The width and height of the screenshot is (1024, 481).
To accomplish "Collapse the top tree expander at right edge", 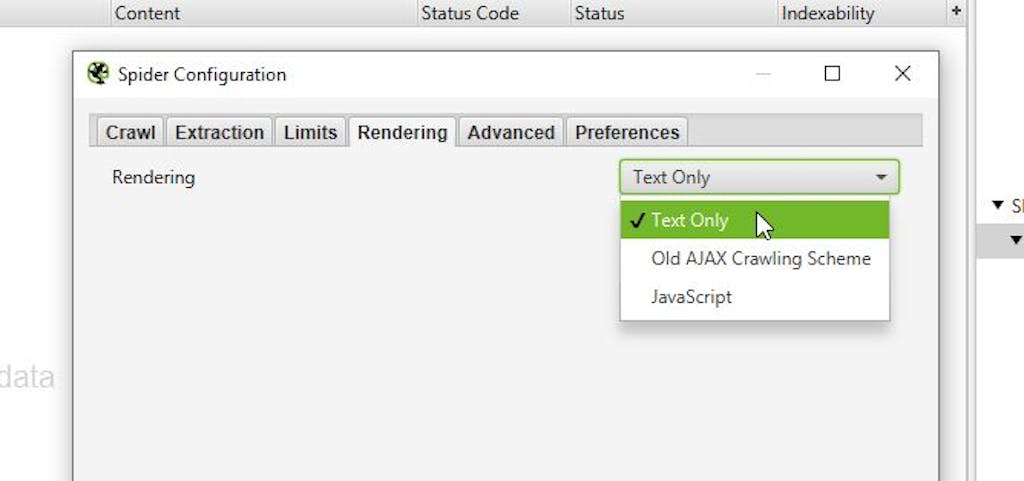I will coord(997,206).
